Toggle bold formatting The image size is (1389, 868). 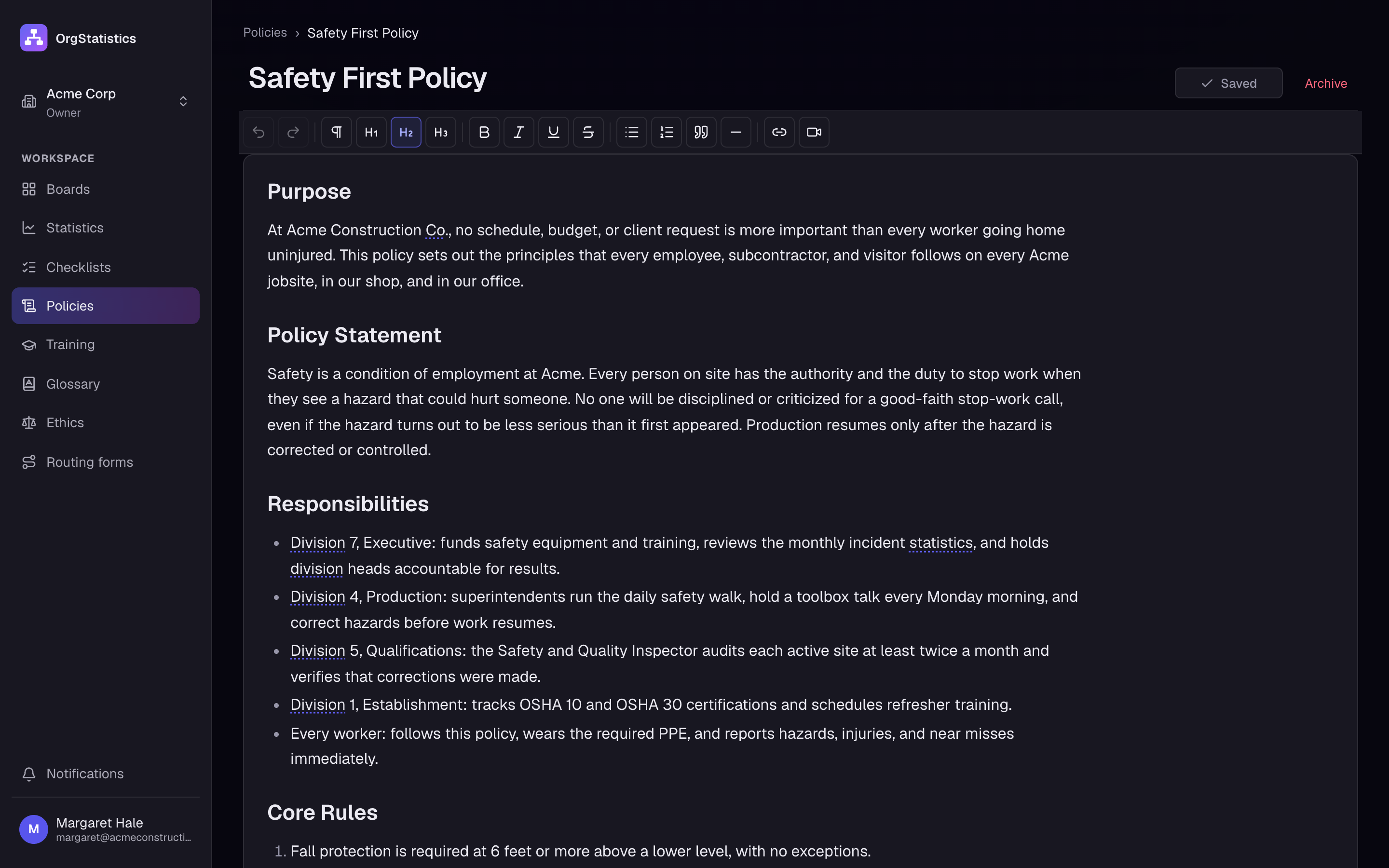pos(484,132)
